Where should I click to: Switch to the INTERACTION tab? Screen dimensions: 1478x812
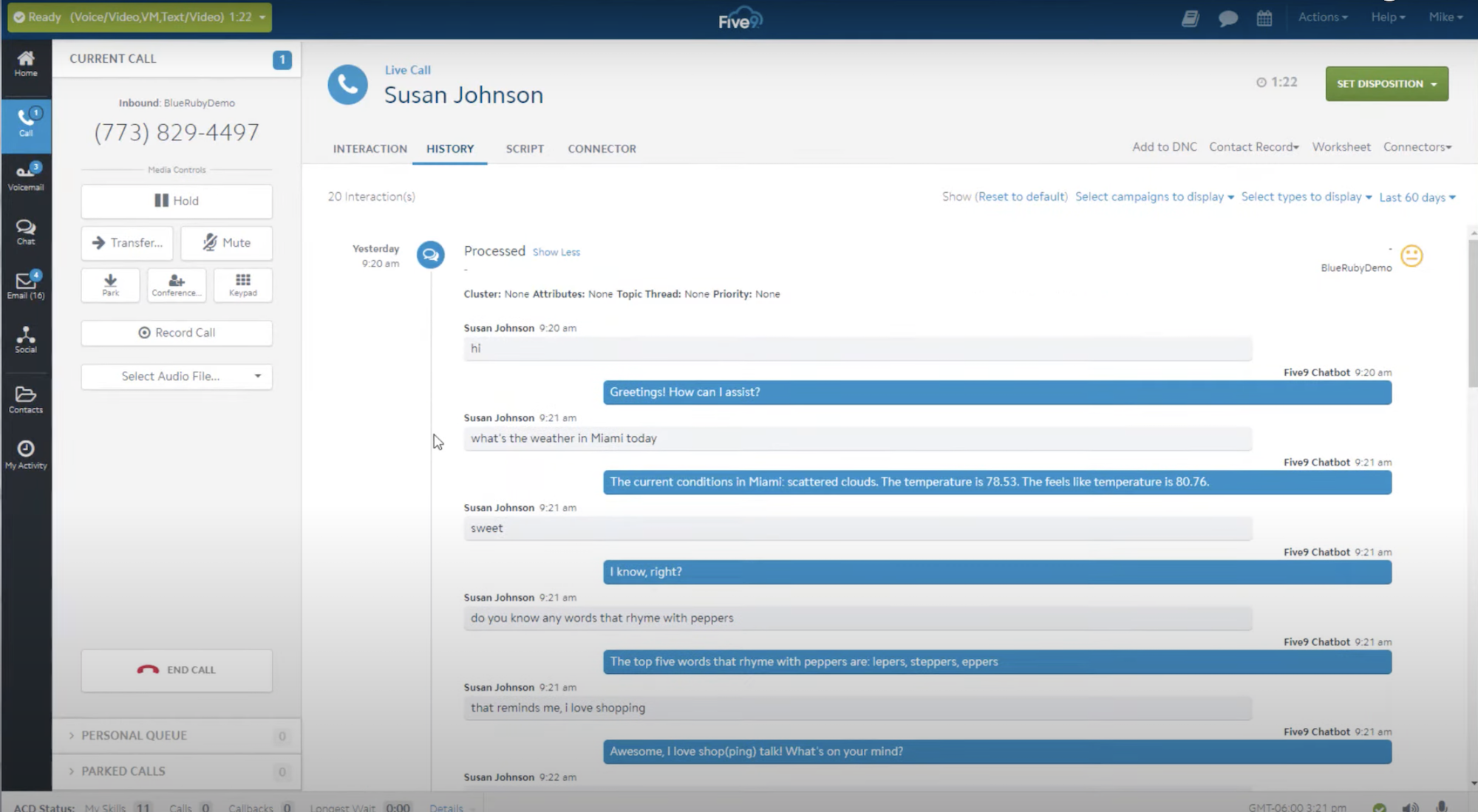[370, 148]
